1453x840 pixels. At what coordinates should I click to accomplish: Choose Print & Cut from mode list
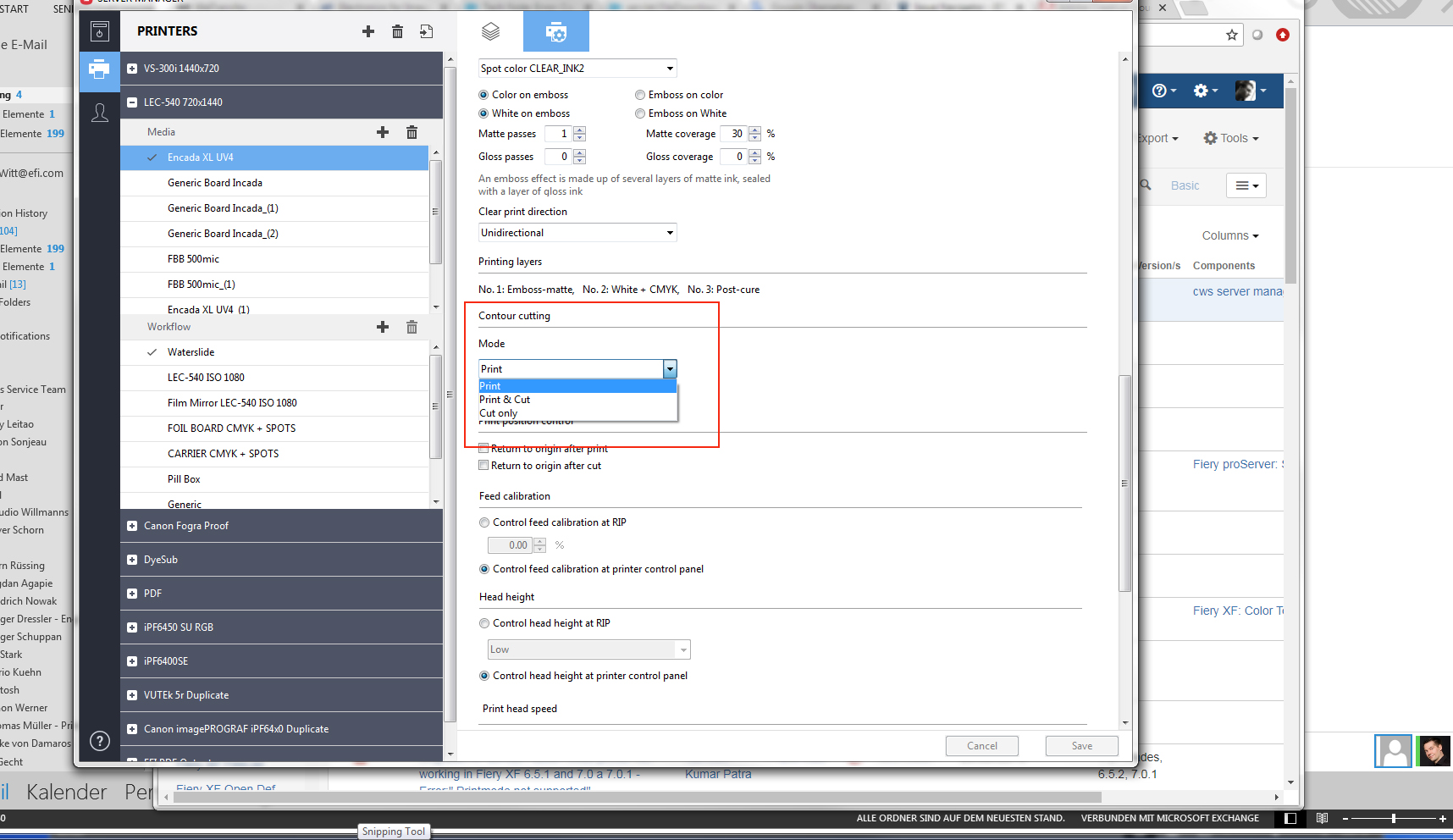tap(505, 400)
